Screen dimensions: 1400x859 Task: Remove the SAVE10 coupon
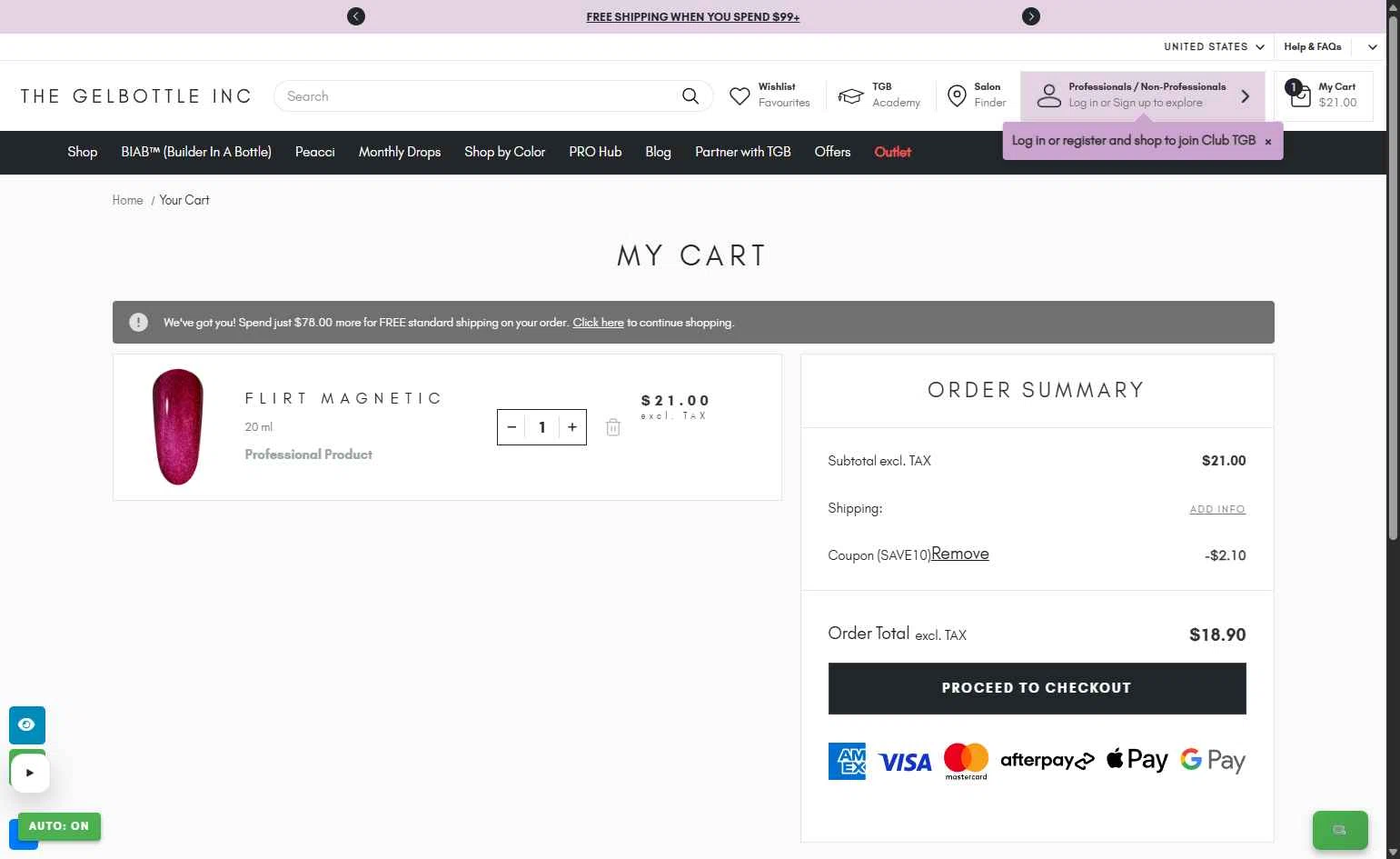[960, 554]
